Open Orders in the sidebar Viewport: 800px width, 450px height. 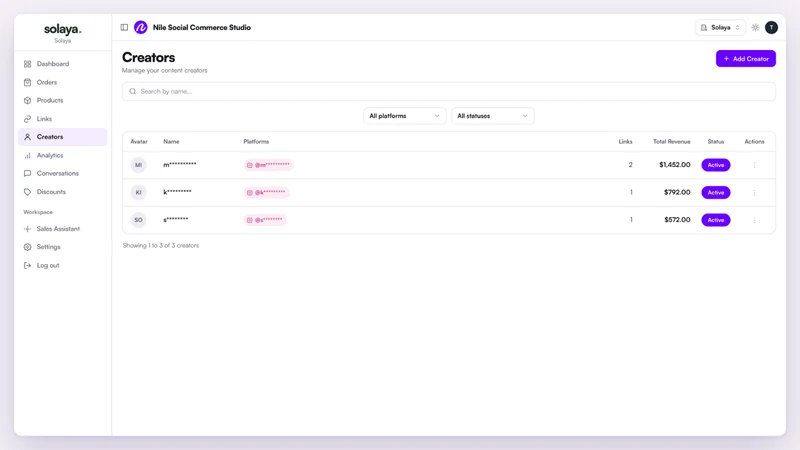[x=62, y=82]
